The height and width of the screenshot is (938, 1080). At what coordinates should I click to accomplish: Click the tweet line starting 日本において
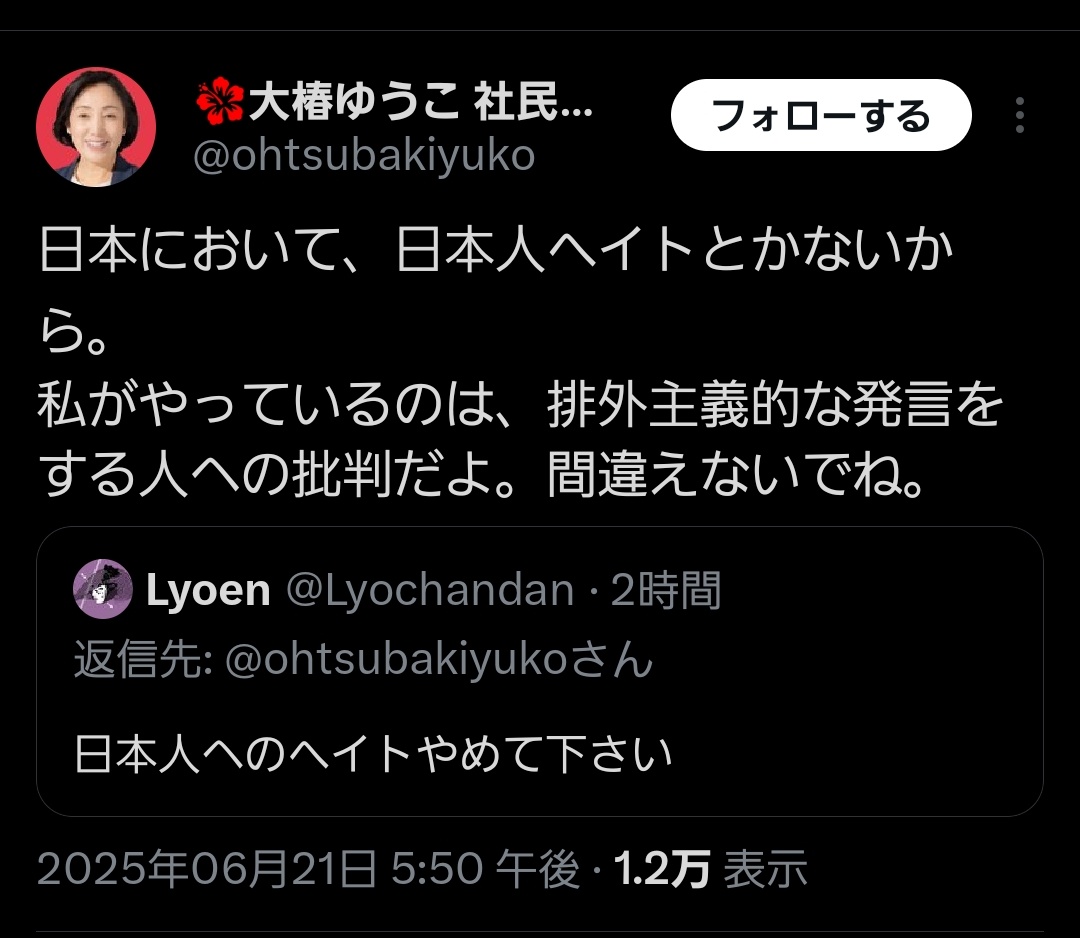(496, 249)
